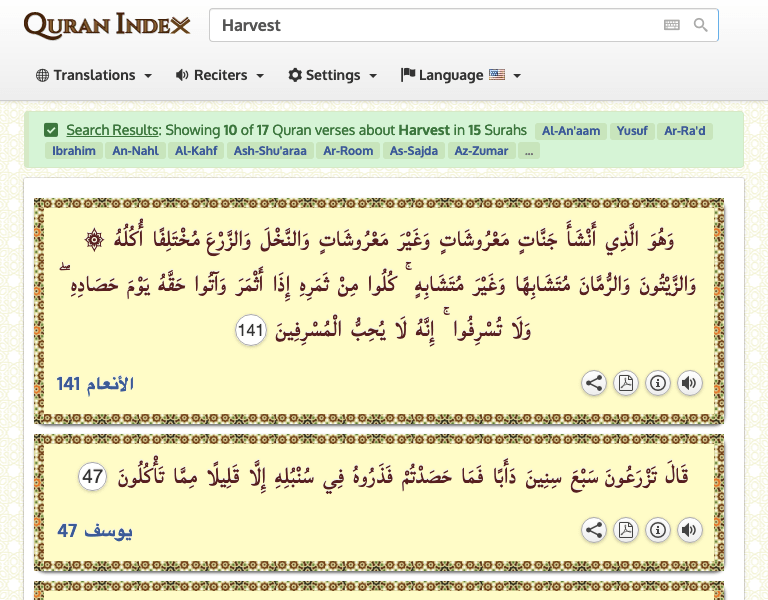Open the Reciters dropdown menu
This screenshot has width=768, height=600.
(x=220, y=75)
